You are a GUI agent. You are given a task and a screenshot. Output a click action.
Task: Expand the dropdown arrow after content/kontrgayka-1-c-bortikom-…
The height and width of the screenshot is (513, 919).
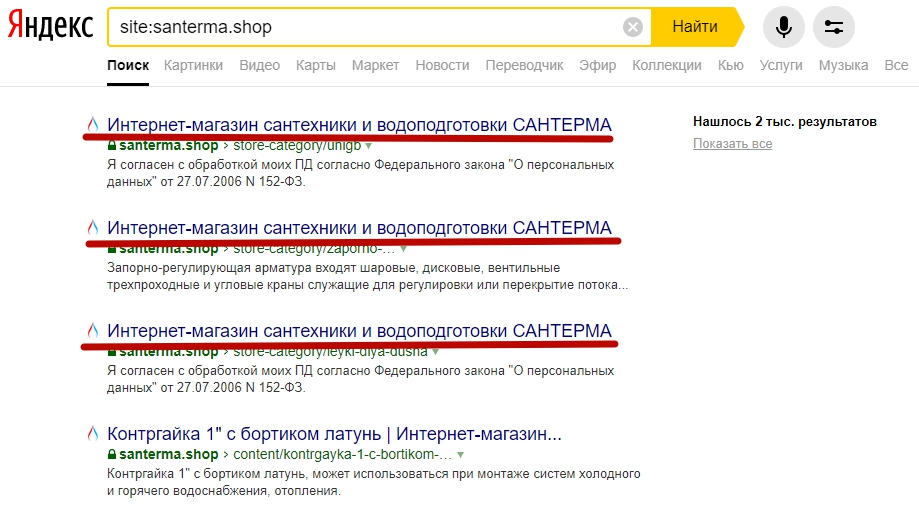461,455
